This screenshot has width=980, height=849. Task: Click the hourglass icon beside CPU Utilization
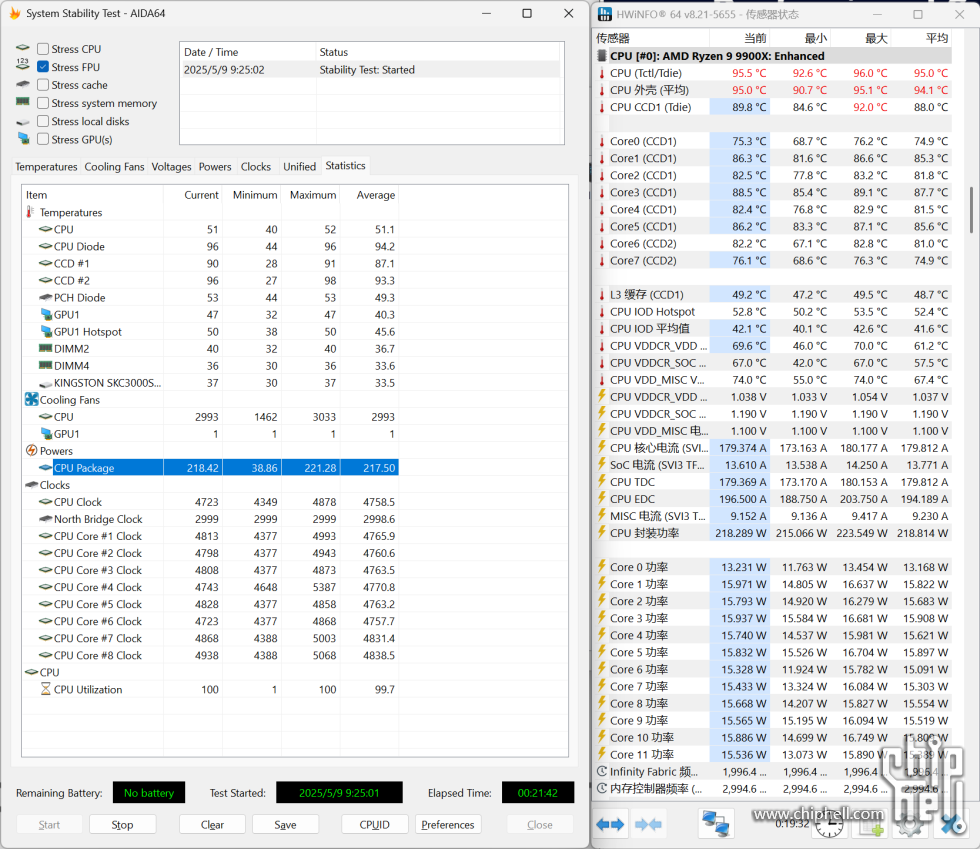pyautogui.click(x=46, y=689)
